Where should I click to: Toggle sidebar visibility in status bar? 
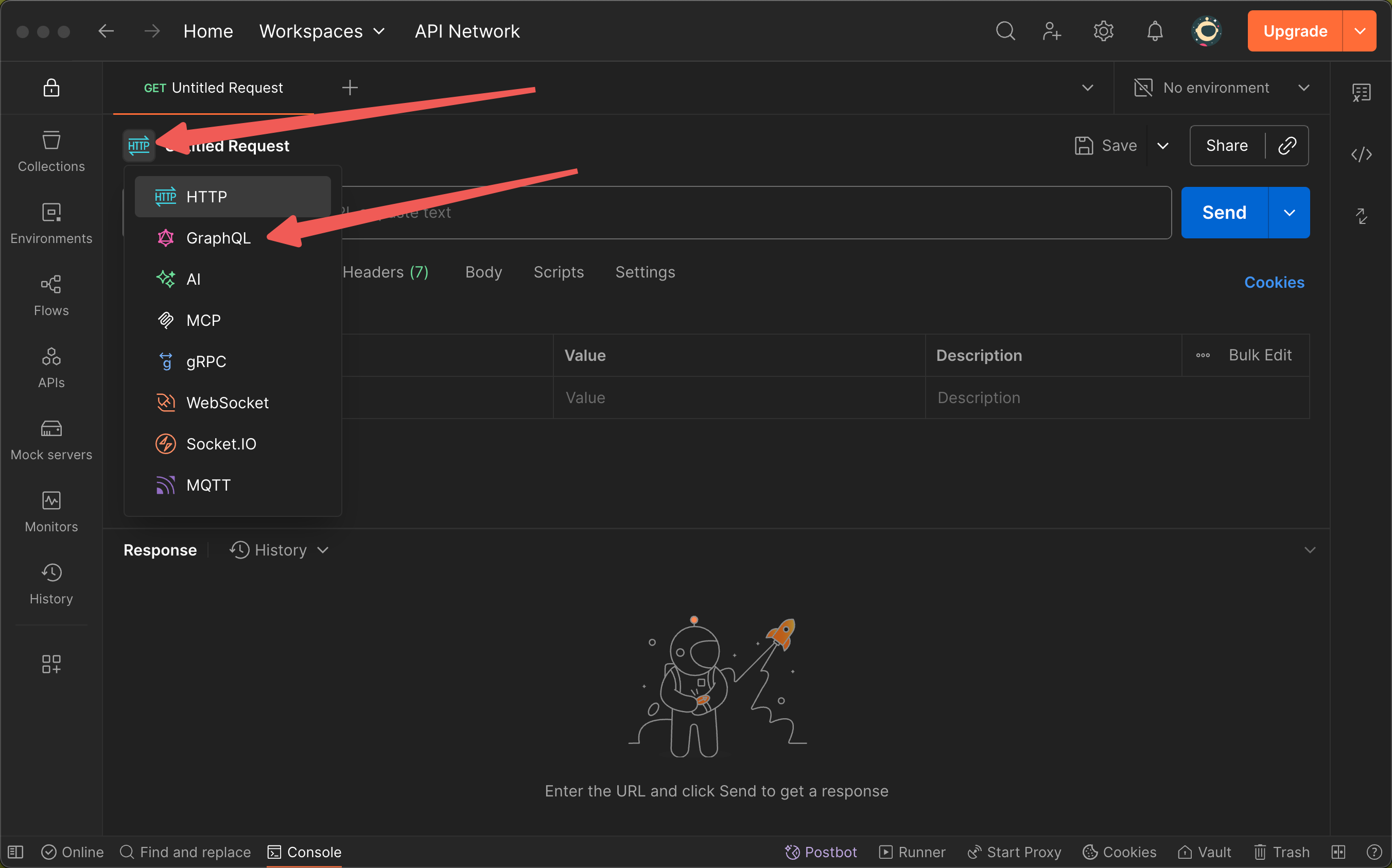coord(15,852)
